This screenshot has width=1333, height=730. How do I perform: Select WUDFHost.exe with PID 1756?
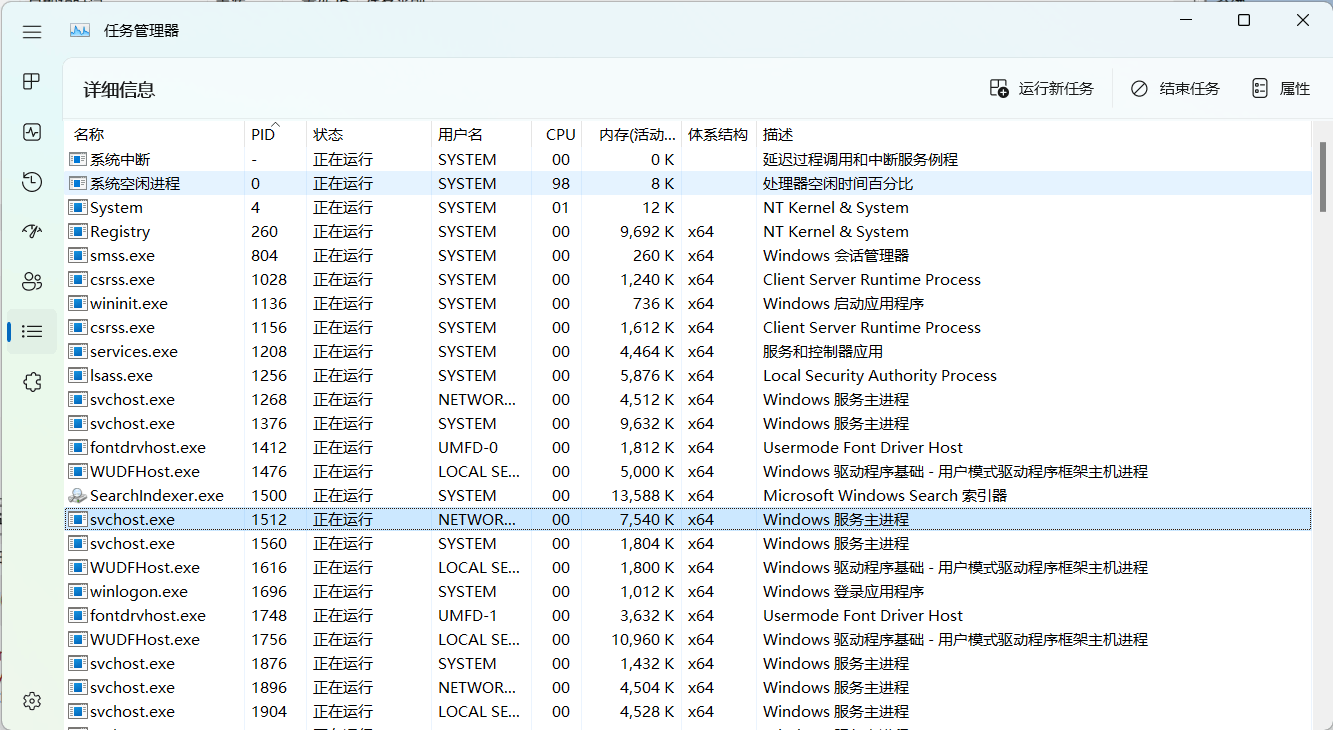pyautogui.click(x=688, y=640)
